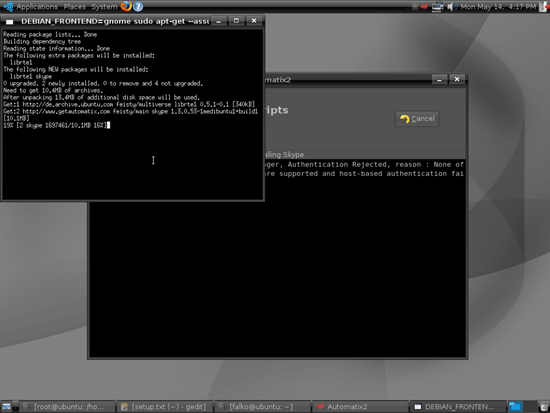
Task: Click the Show Desktop button in bottom panel
Action: 7,407
